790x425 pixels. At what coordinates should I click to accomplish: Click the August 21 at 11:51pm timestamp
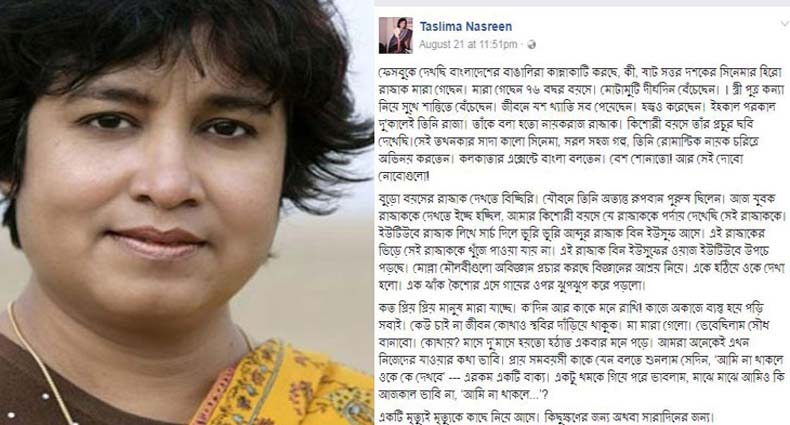(x=468, y=45)
